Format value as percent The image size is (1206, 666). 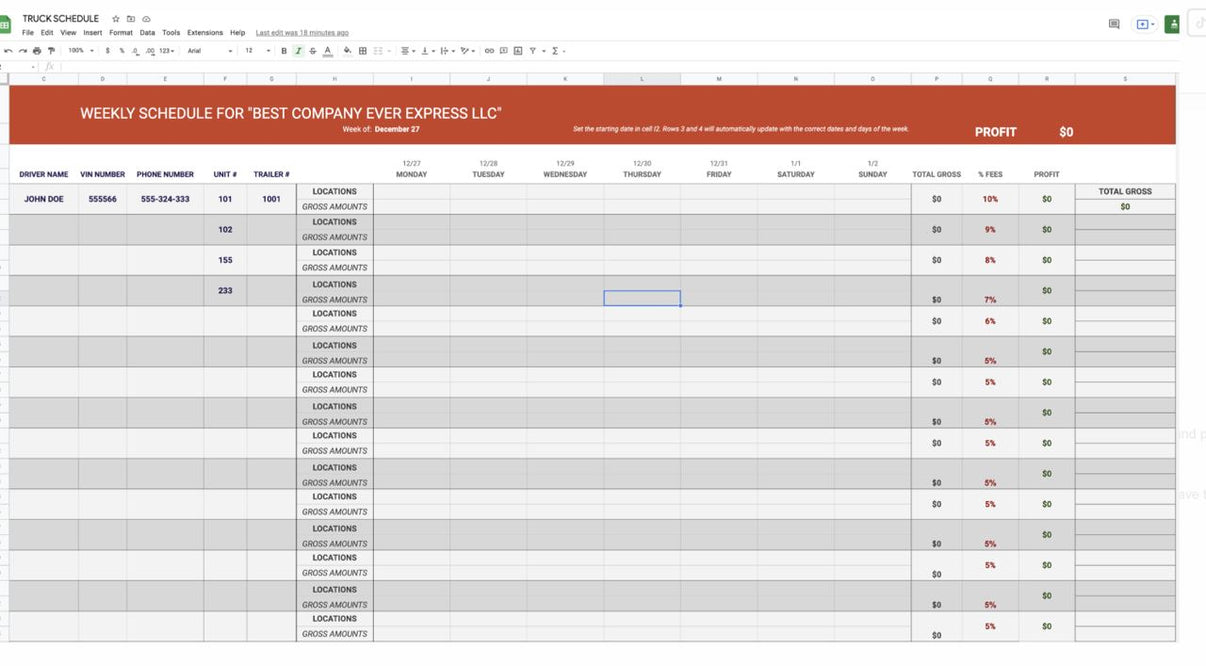point(120,50)
